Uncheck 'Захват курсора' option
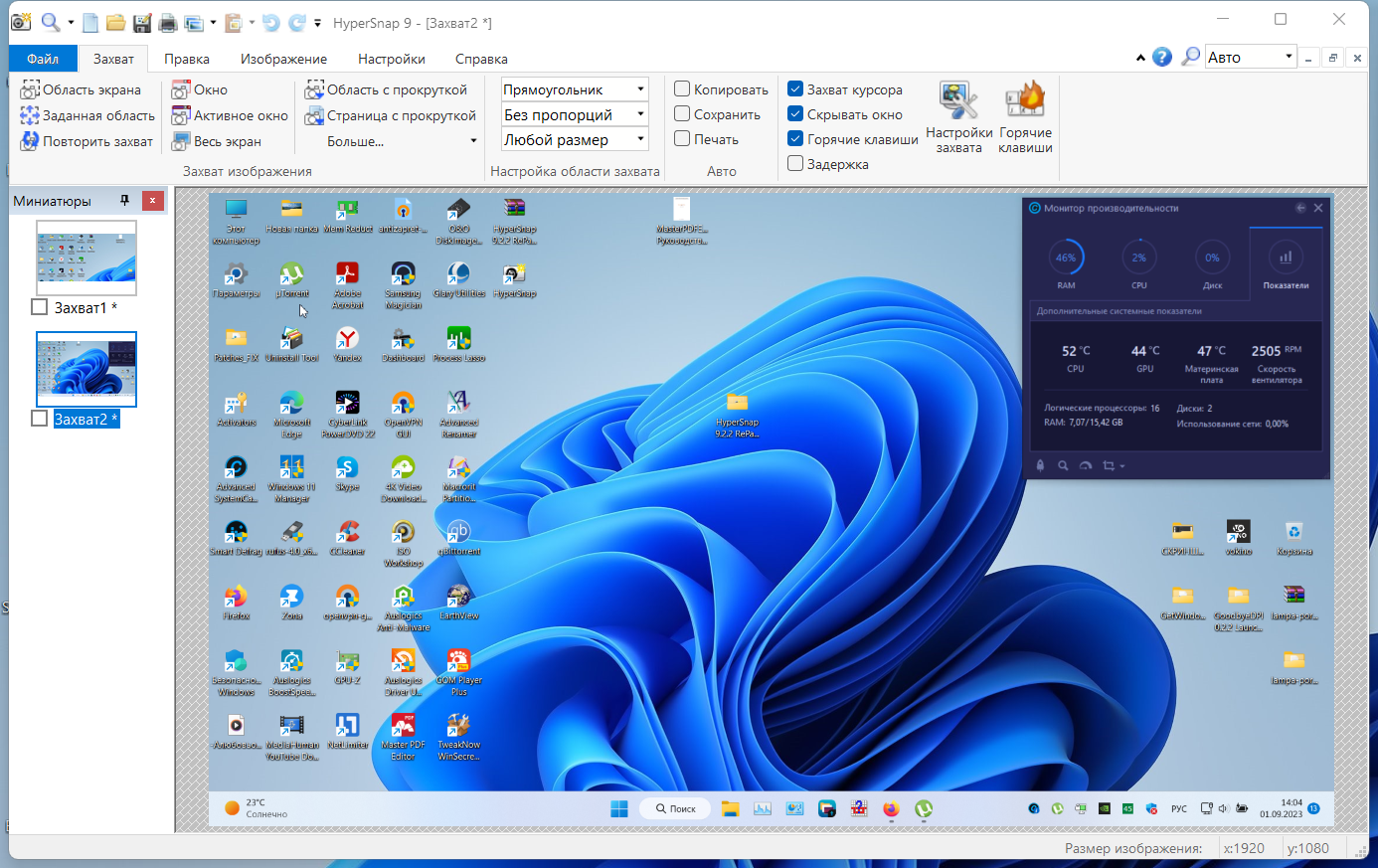 (x=795, y=89)
